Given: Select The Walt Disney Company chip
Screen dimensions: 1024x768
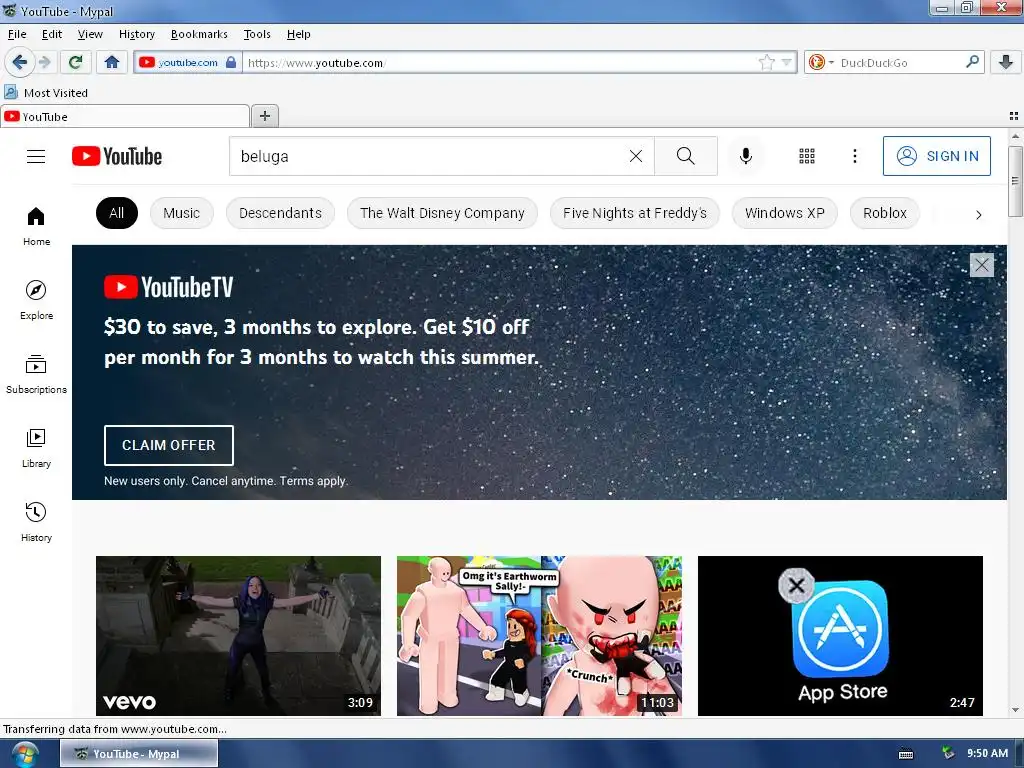Looking at the screenshot, I should pos(442,213).
